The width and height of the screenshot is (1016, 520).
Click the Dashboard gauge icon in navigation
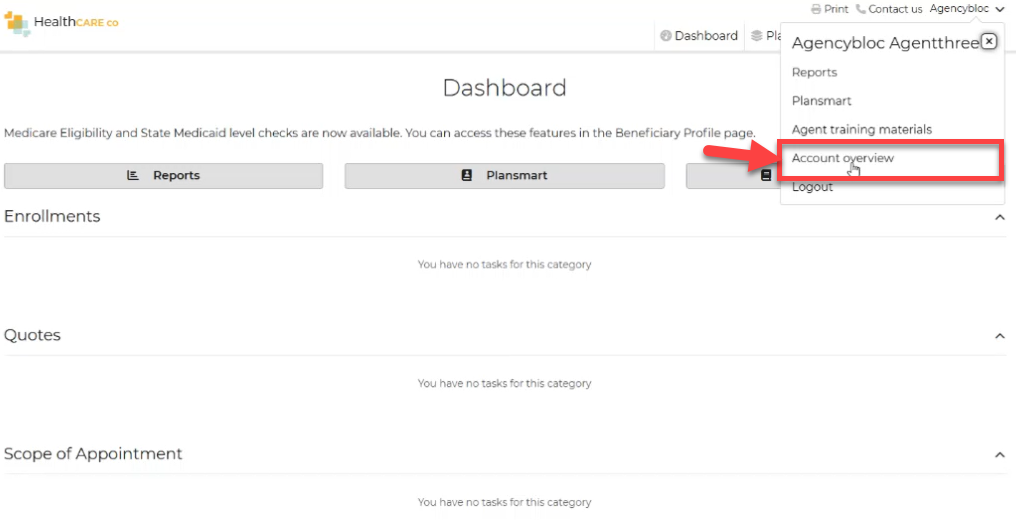point(665,36)
